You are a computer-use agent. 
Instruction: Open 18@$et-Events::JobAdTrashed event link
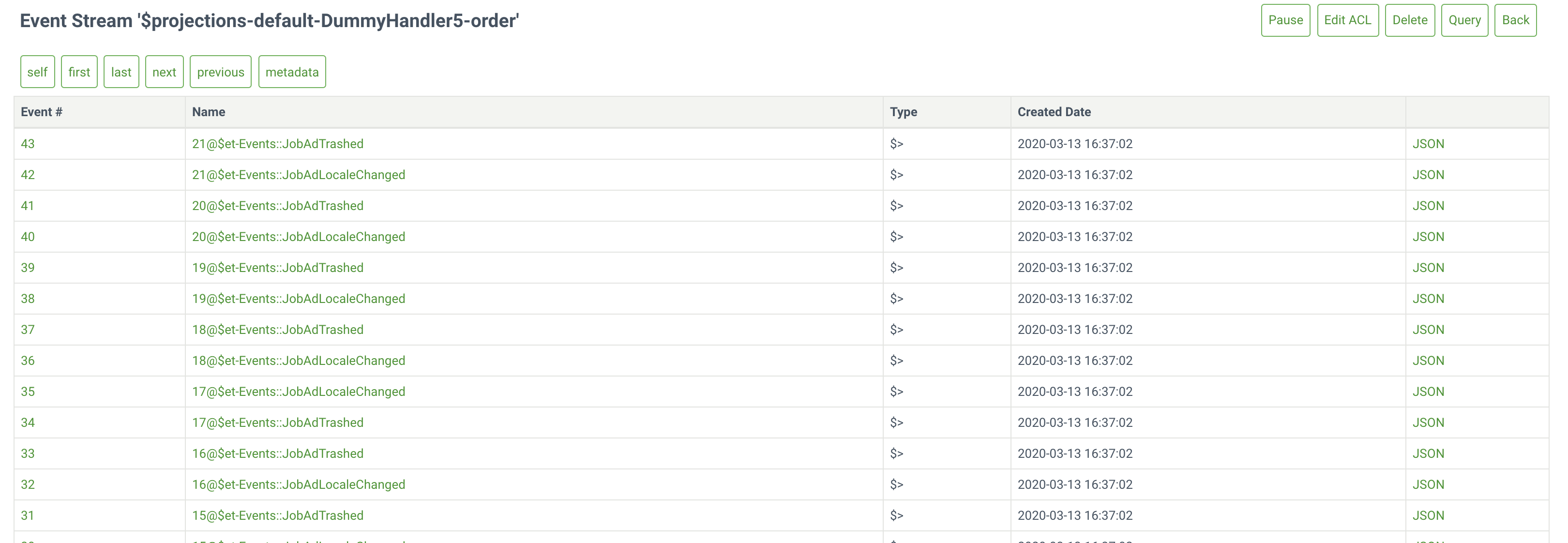tap(278, 330)
